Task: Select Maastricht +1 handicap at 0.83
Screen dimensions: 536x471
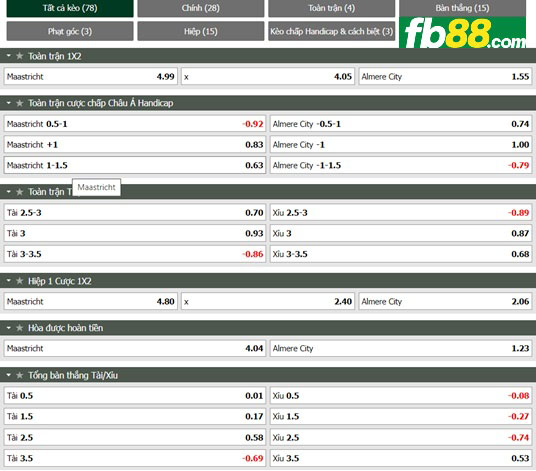Action: point(135,145)
